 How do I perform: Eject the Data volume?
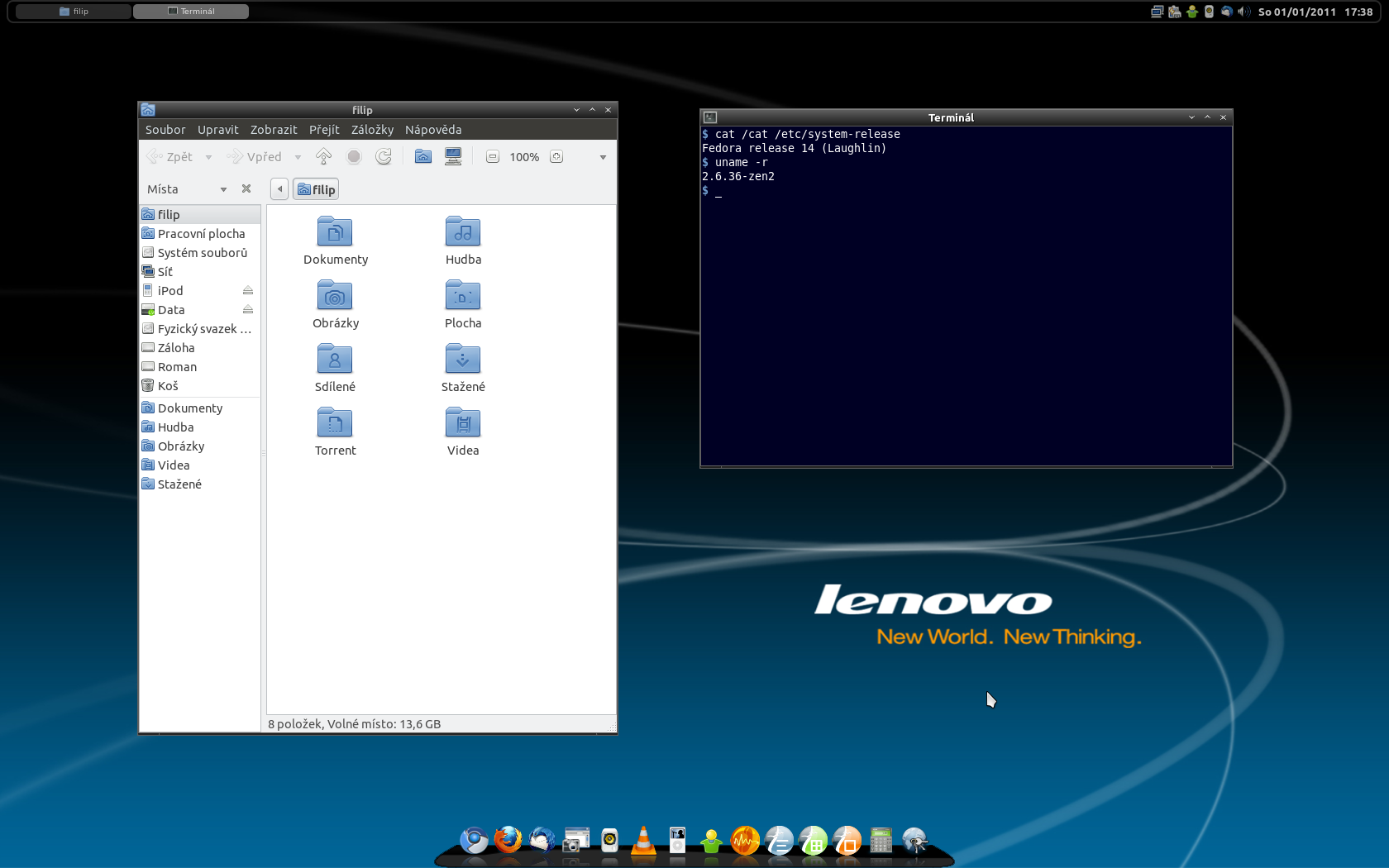[248, 309]
